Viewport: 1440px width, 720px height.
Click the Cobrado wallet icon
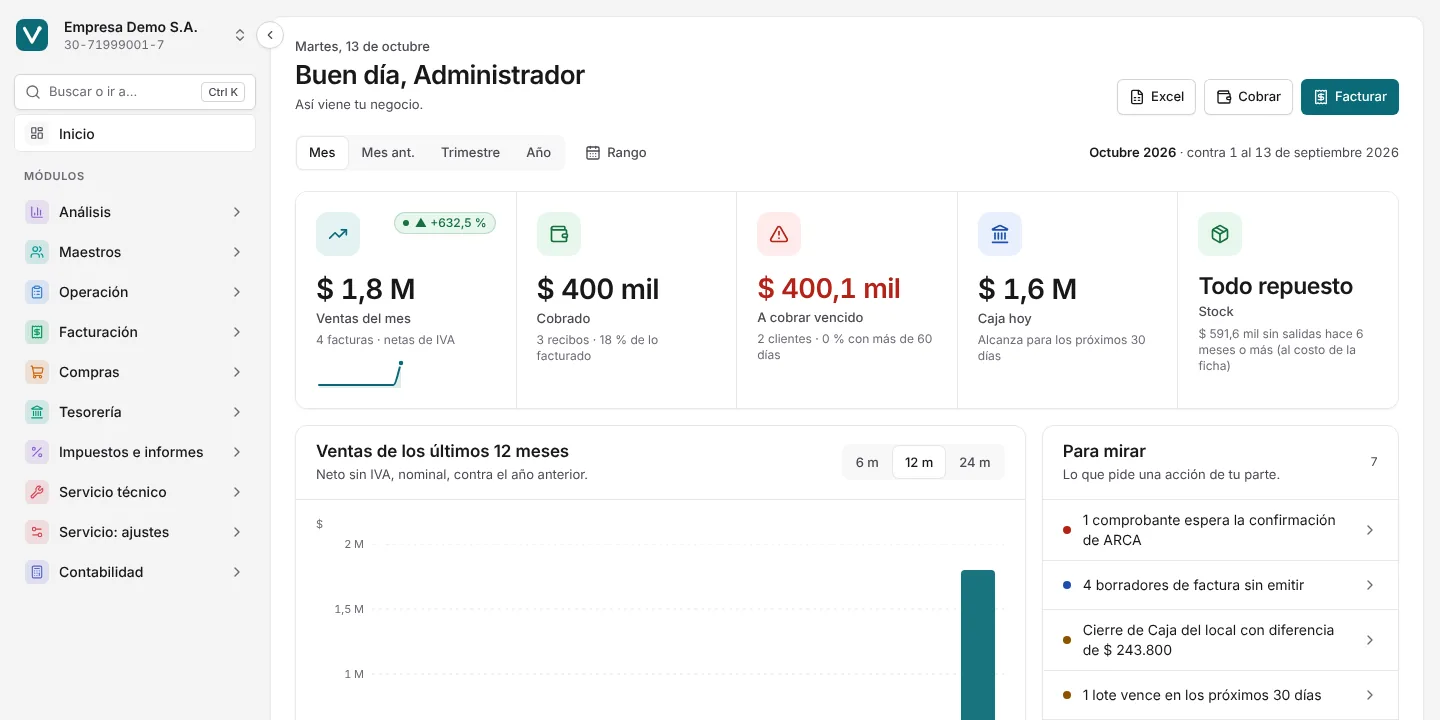tap(559, 234)
